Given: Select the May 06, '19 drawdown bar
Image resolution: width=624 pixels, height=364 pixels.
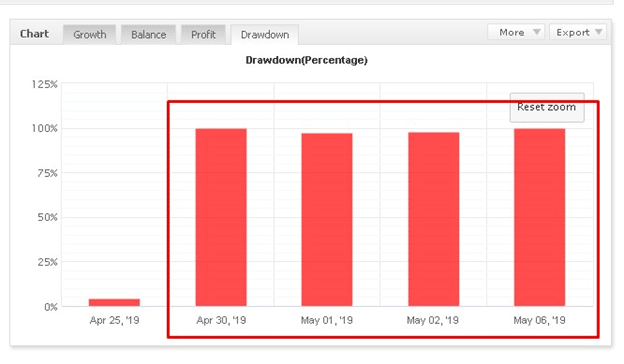Looking at the screenshot, I should (x=539, y=217).
